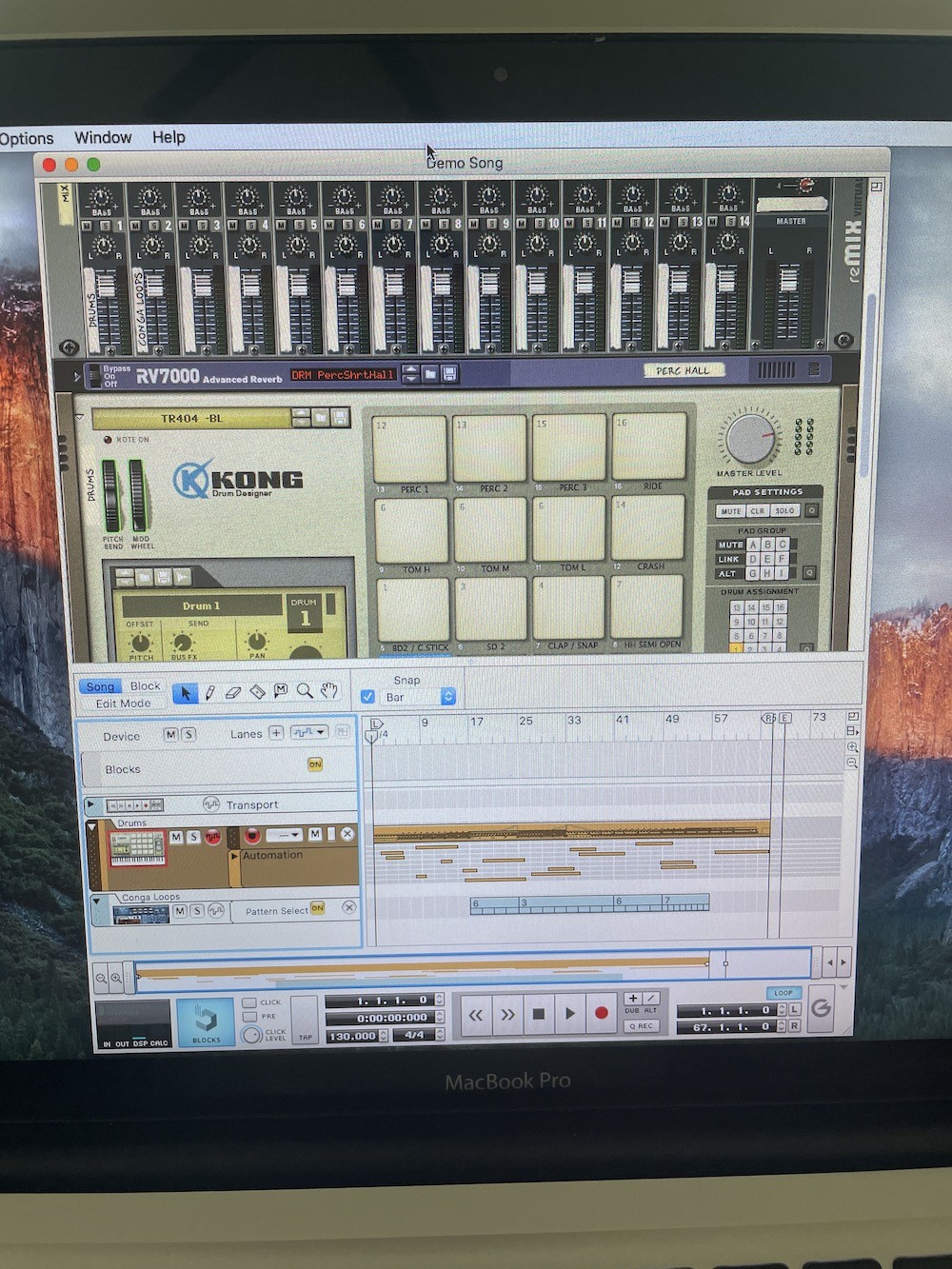
Task: Click the Kong CRASH drum pad
Action: tap(648, 527)
